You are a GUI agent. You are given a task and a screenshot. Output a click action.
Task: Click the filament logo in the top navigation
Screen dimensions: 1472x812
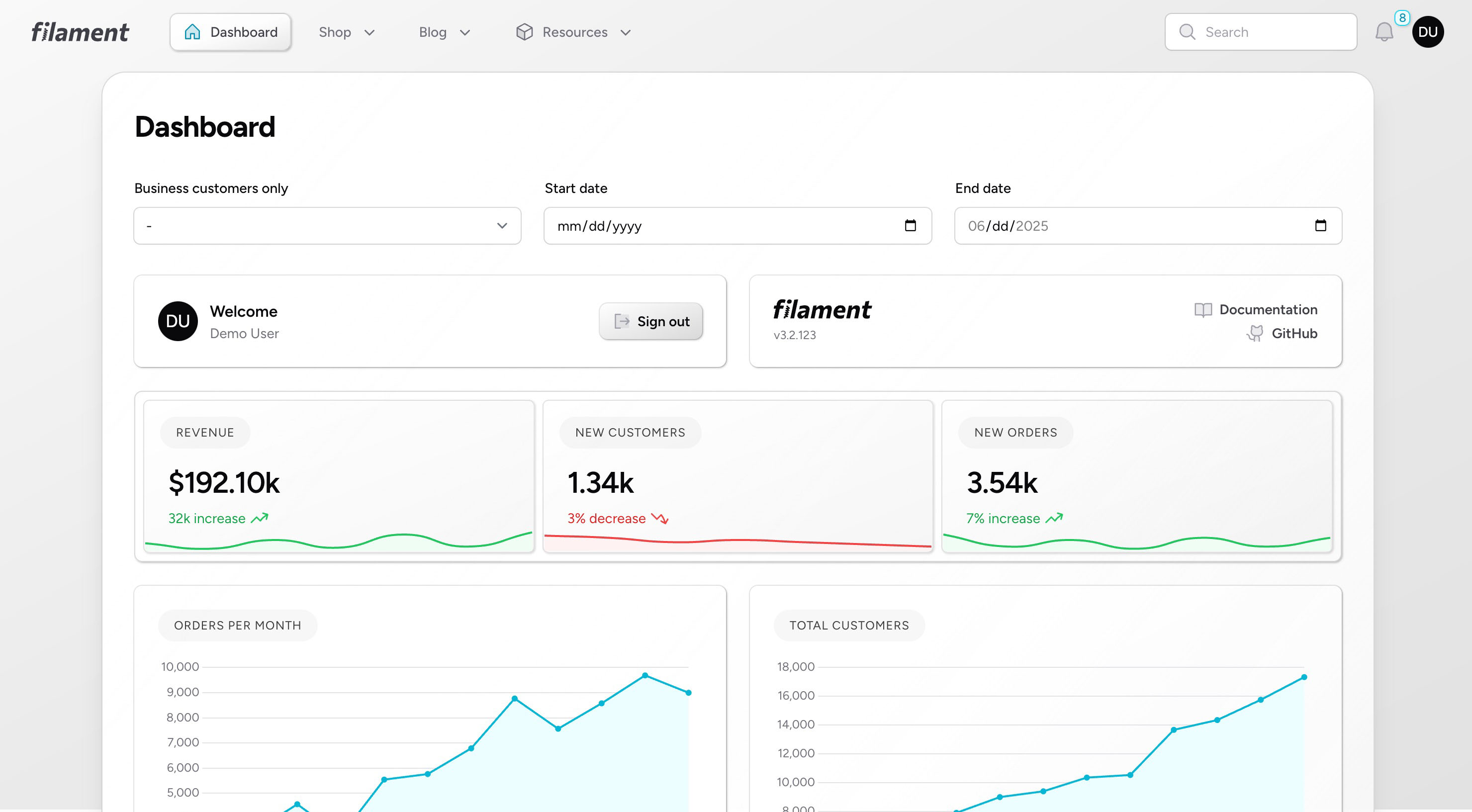point(80,32)
